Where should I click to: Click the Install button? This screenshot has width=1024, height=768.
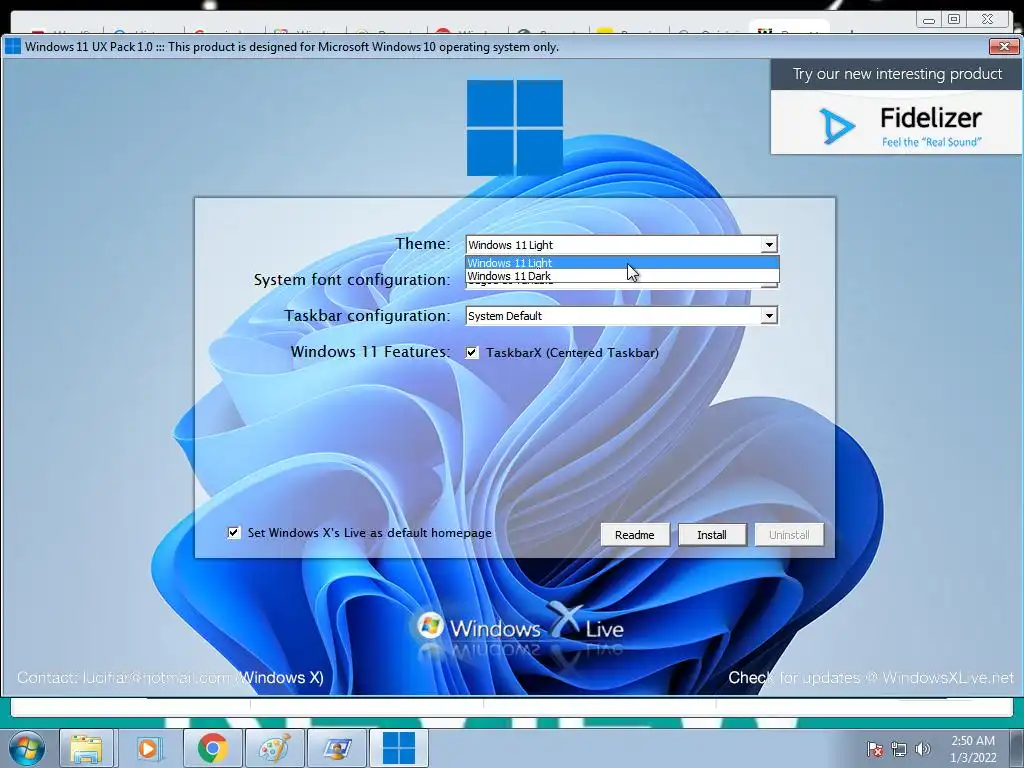click(x=712, y=535)
